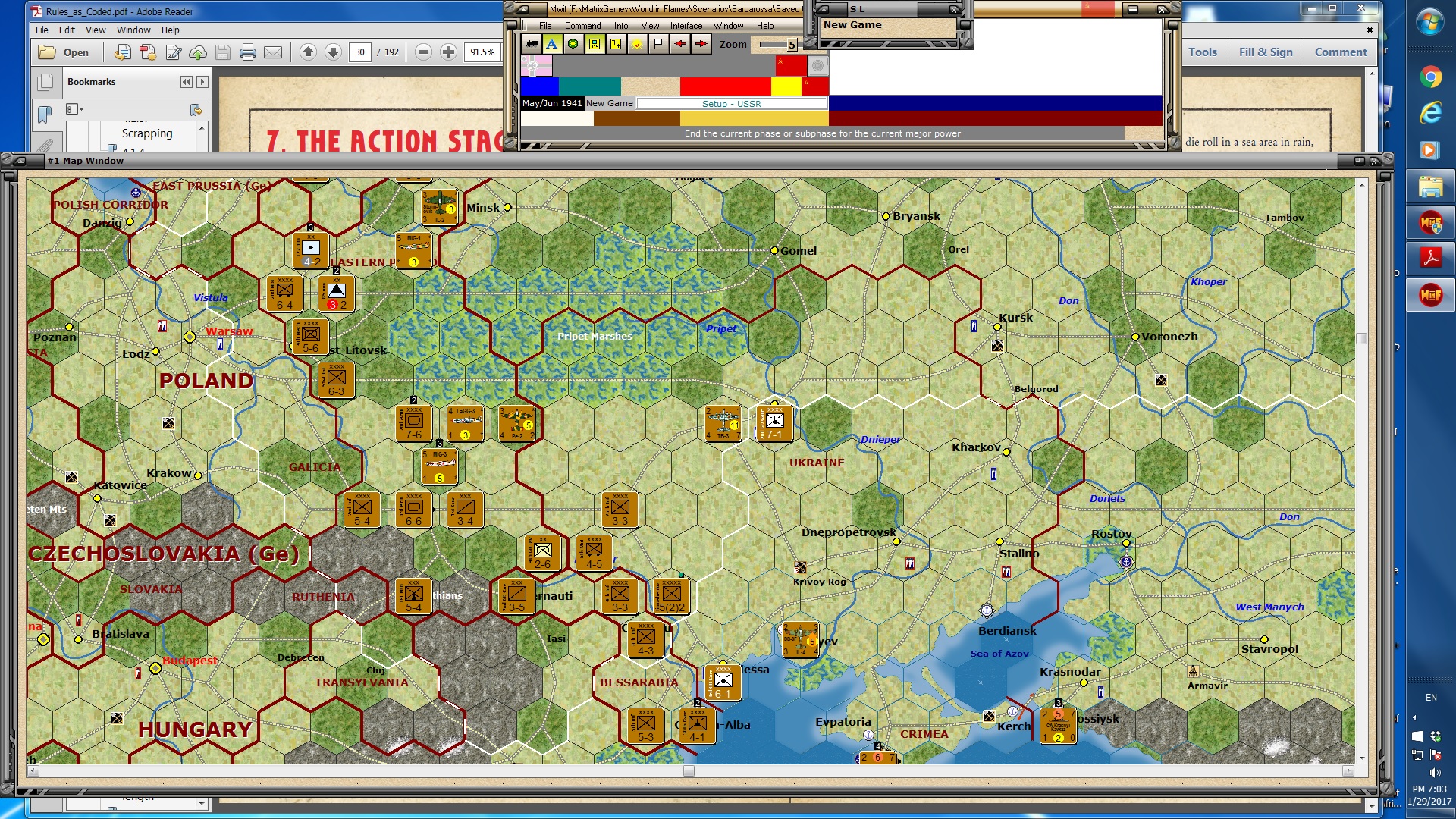Click Open in Adobe Reader toolbar
The width and height of the screenshot is (1456, 819).
[64, 52]
